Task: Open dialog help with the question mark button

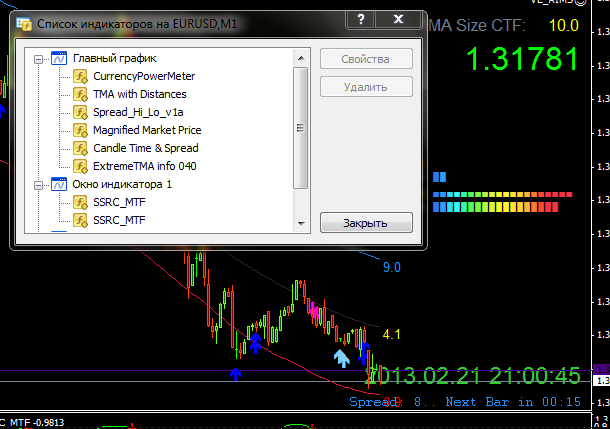Action: 361,19
